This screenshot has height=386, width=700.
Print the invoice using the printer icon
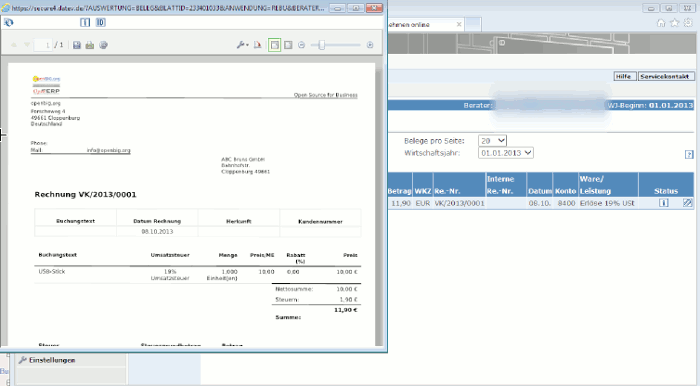[x=90, y=45]
